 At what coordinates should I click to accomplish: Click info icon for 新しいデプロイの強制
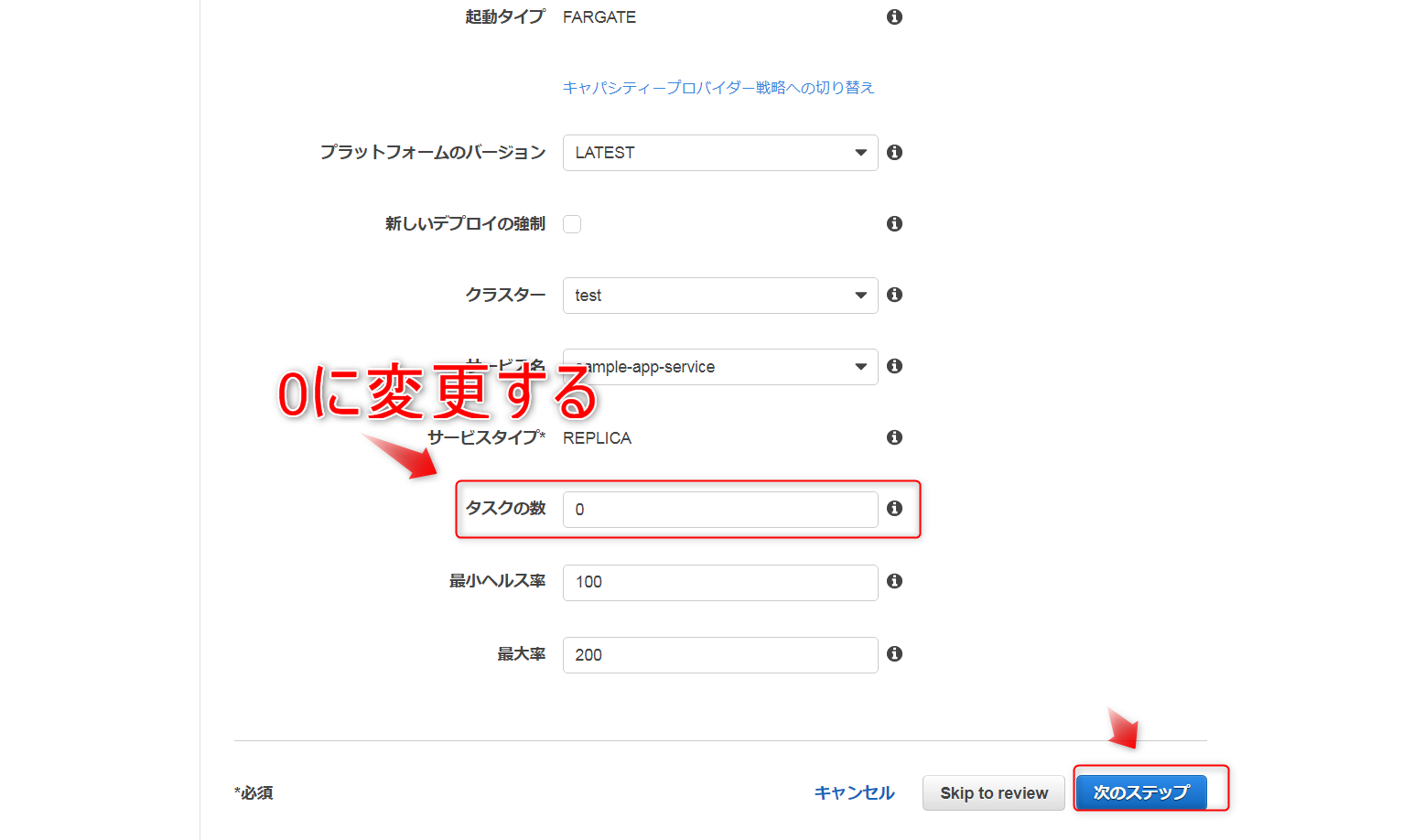[894, 223]
